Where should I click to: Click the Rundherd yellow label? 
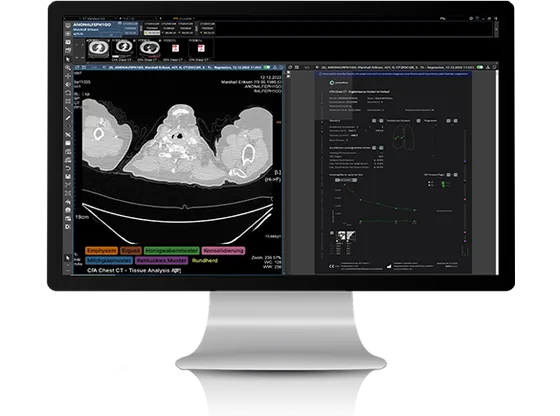(205, 260)
